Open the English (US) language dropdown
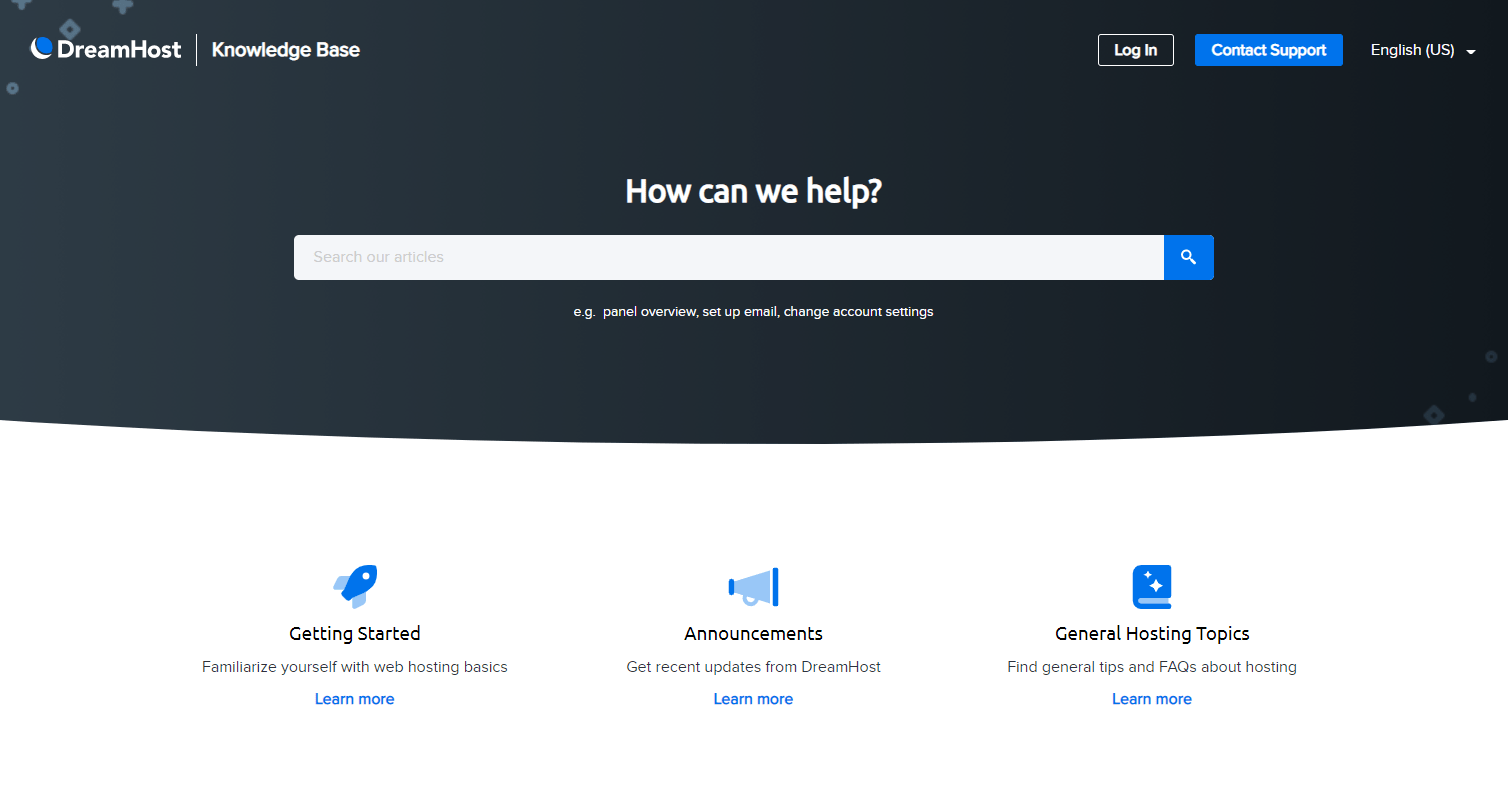The image size is (1508, 795). 1423,50
